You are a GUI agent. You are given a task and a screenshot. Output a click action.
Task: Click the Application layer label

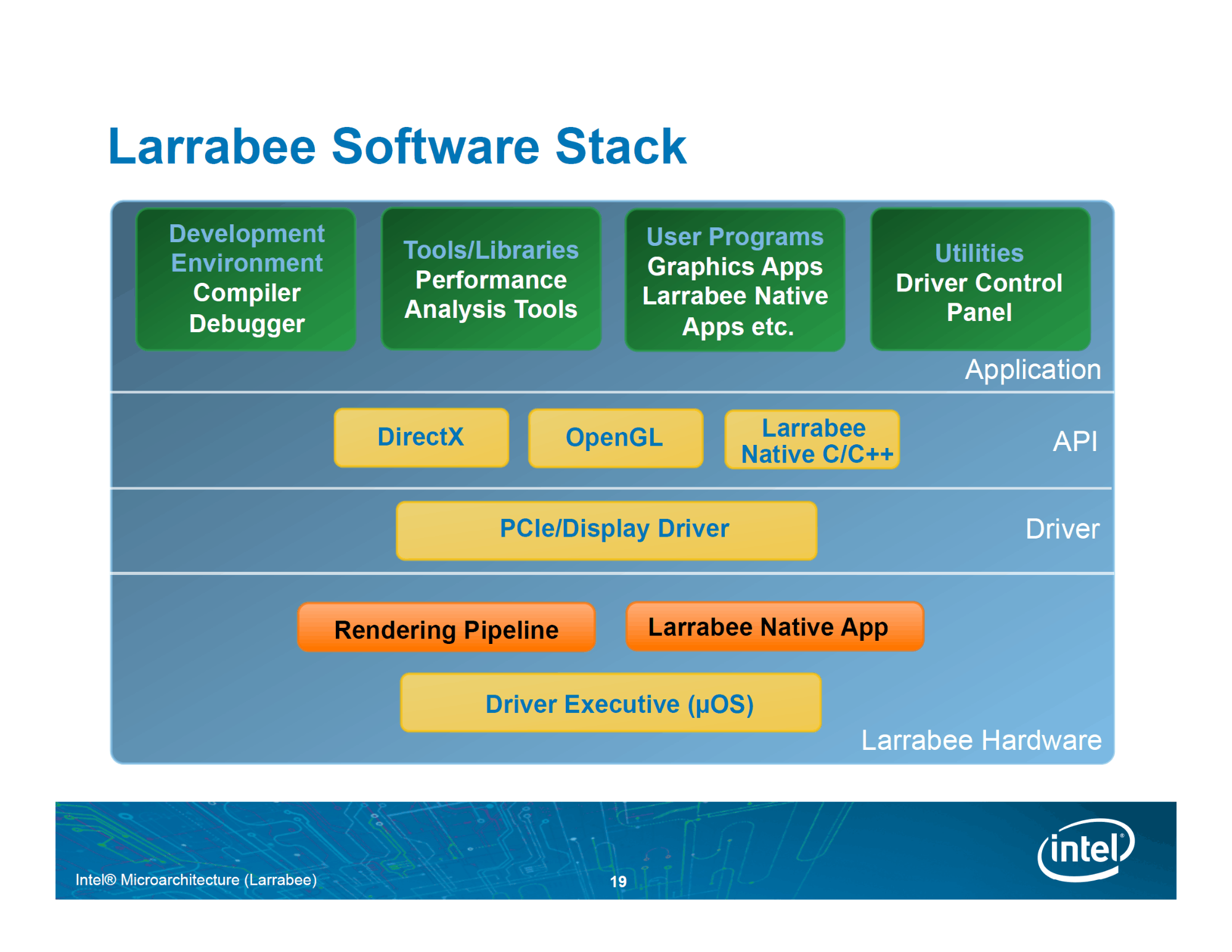1032,370
